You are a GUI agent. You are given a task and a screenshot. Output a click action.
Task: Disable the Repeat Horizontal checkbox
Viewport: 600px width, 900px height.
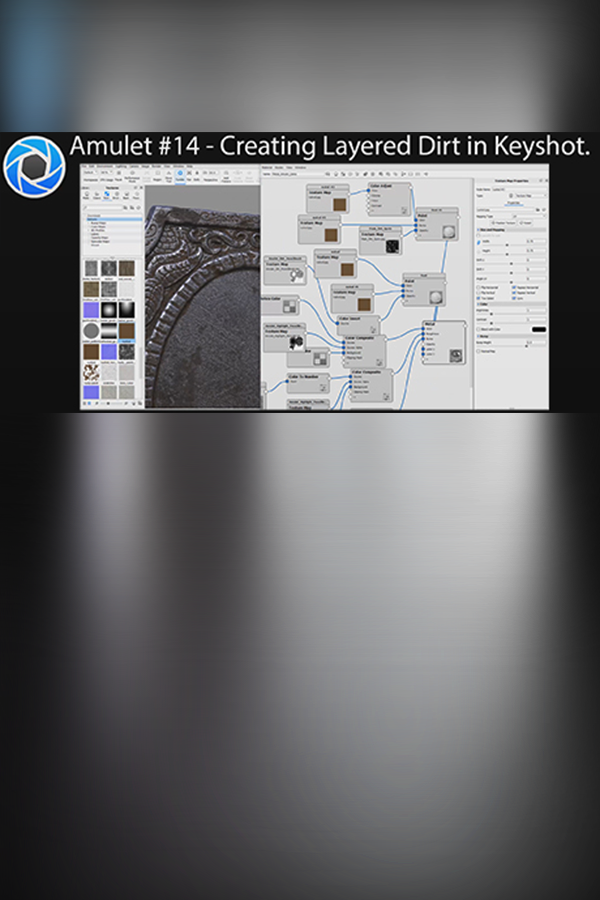point(514,288)
